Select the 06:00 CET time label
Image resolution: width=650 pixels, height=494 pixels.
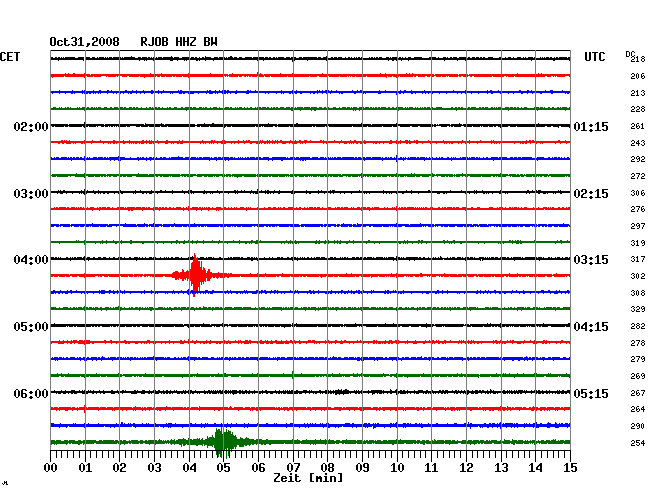31,393
